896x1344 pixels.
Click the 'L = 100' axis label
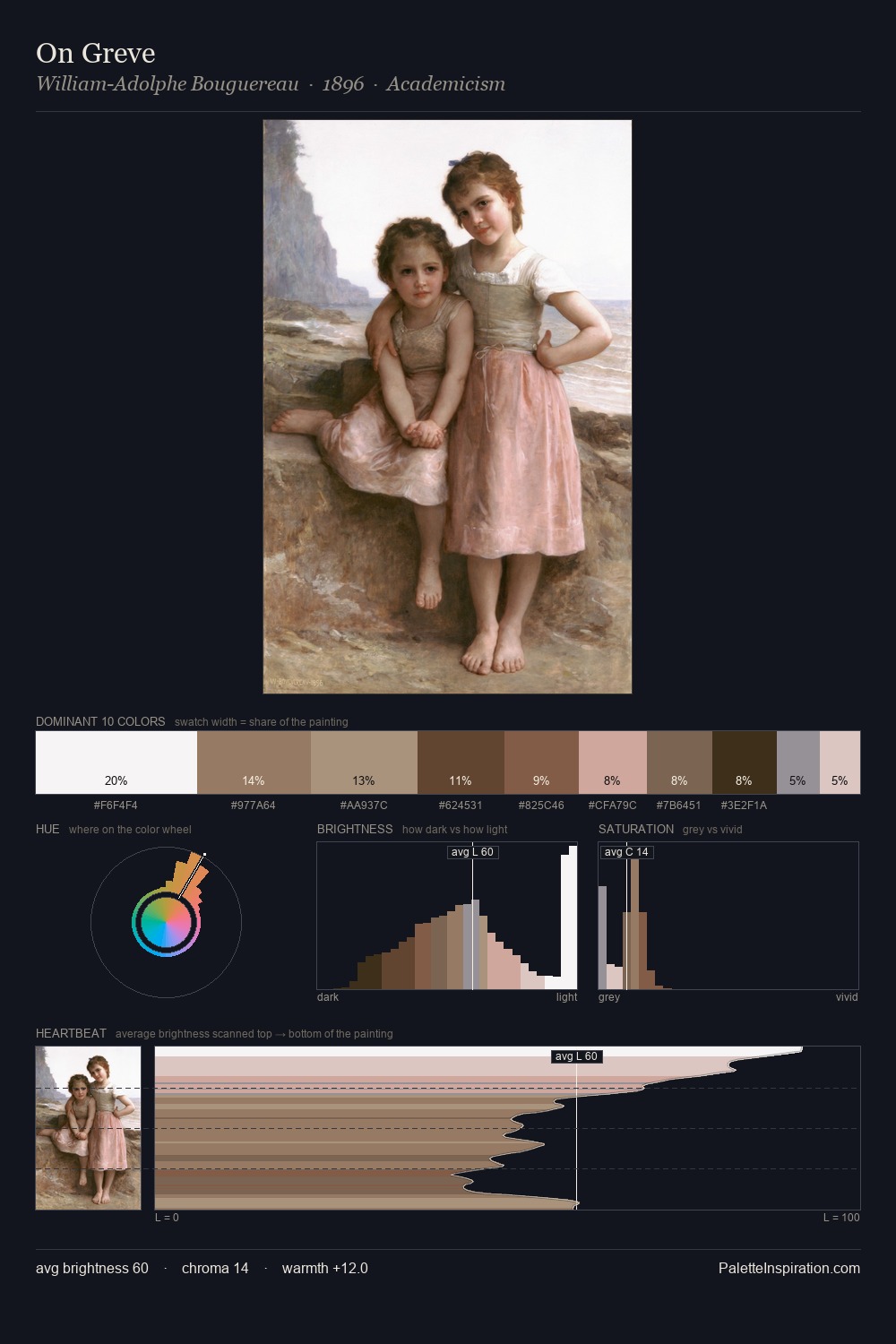tap(841, 1218)
